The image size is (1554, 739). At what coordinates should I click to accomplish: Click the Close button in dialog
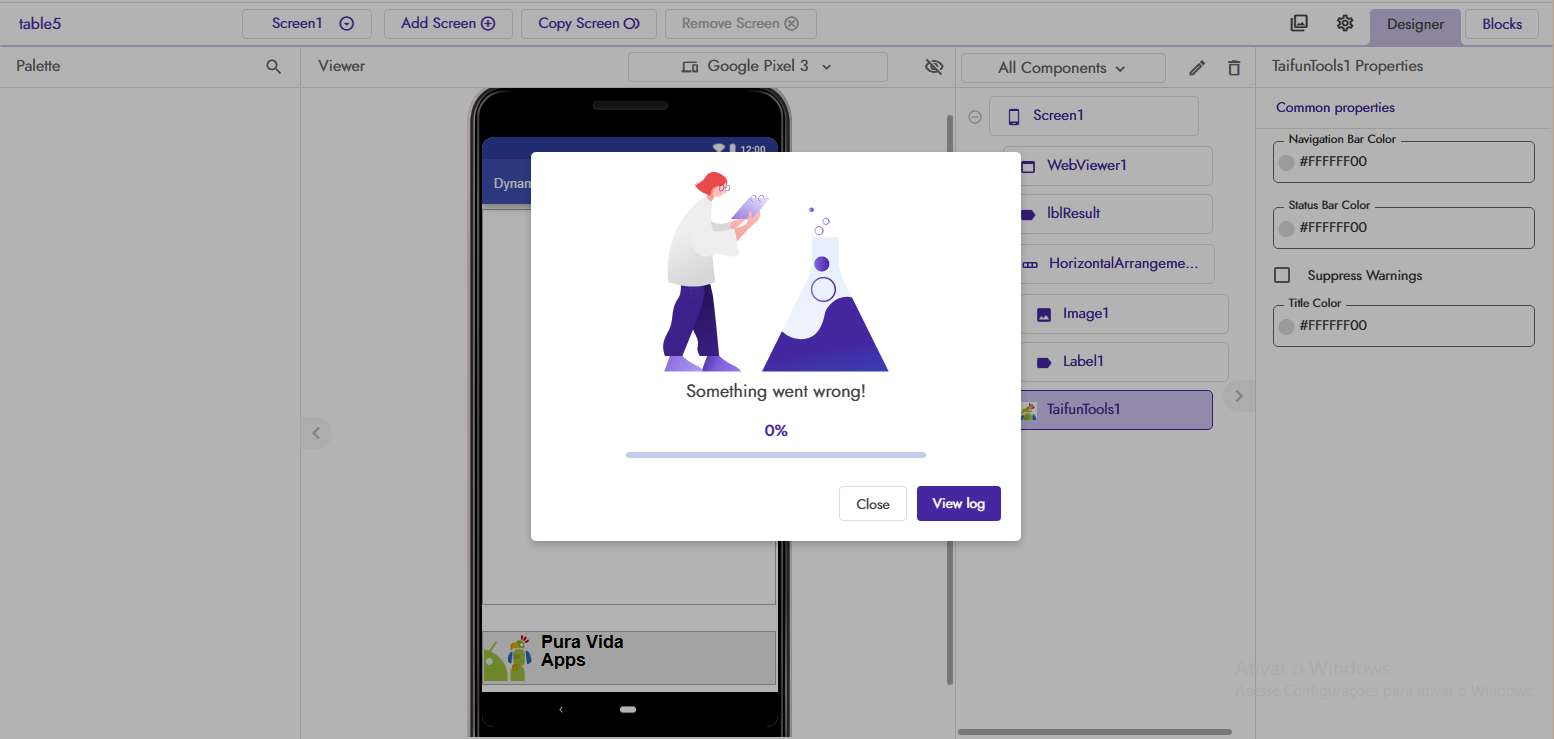[x=872, y=504]
